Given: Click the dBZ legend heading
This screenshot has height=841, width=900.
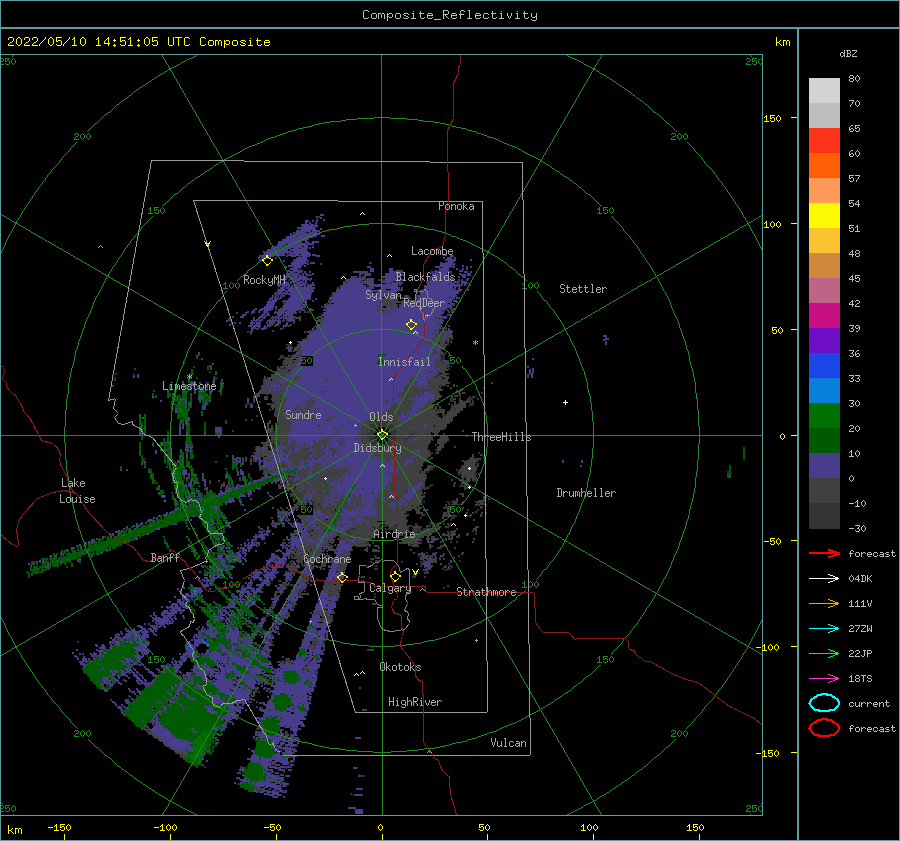Looking at the screenshot, I should 848,53.
